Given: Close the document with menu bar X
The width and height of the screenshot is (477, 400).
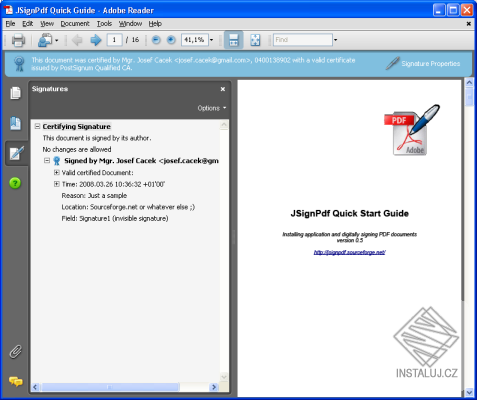Looking at the screenshot, I should (x=468, y=24).
